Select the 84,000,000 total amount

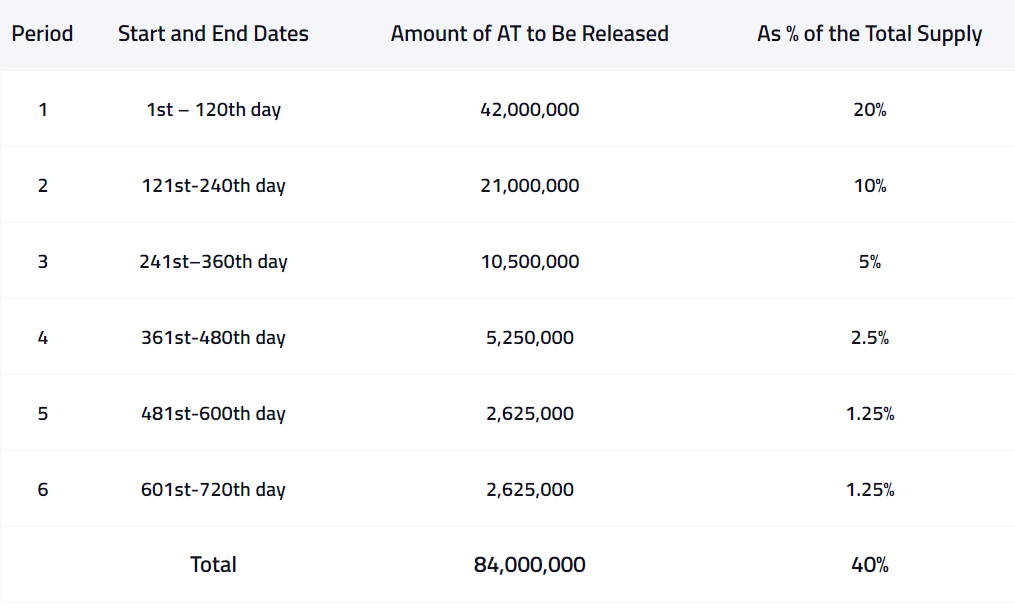pyautogui.click(x=529, y=565)
